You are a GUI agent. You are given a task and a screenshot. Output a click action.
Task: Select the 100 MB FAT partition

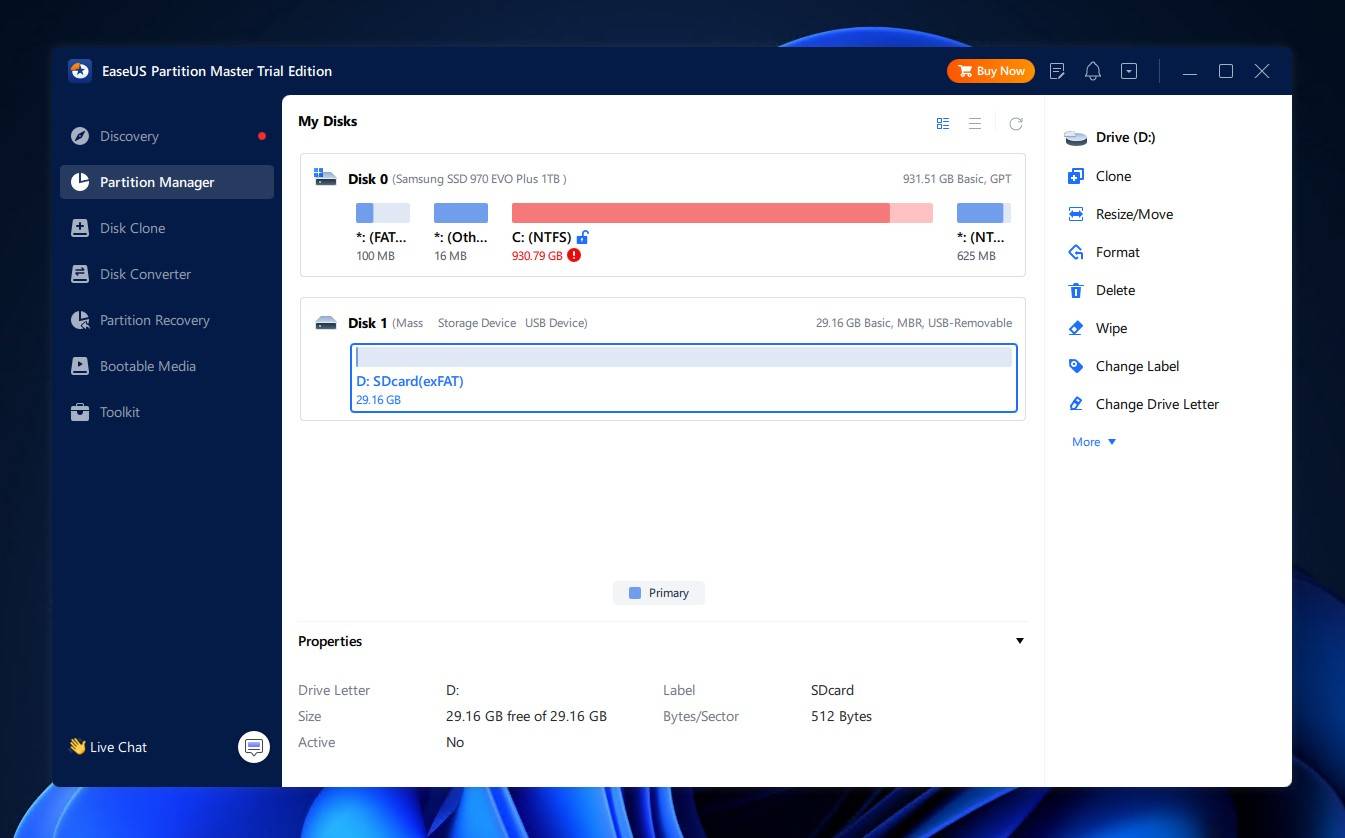click(x=383, y=232)
